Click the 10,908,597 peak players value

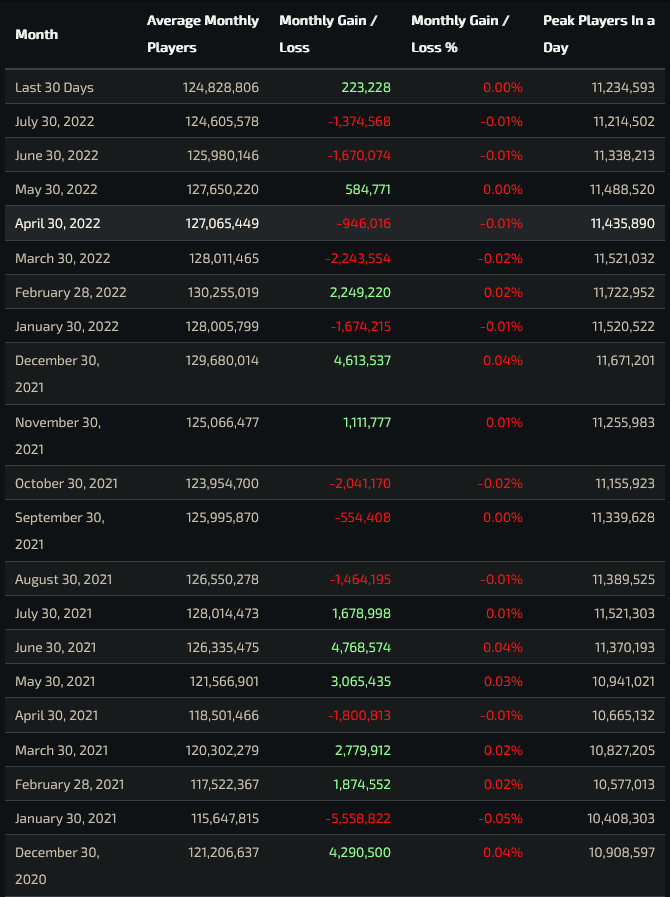coord(623,852)
